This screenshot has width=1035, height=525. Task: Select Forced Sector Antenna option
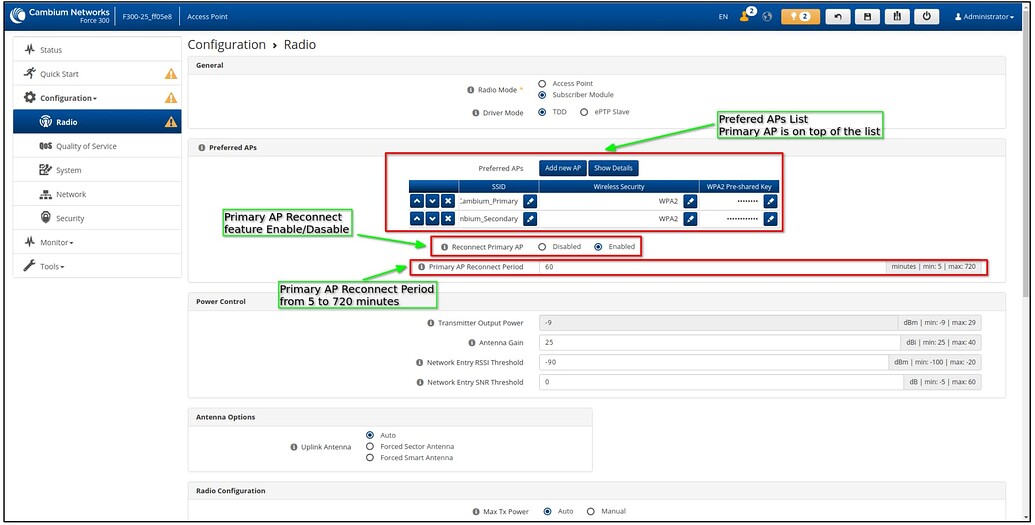pos(370,446)
